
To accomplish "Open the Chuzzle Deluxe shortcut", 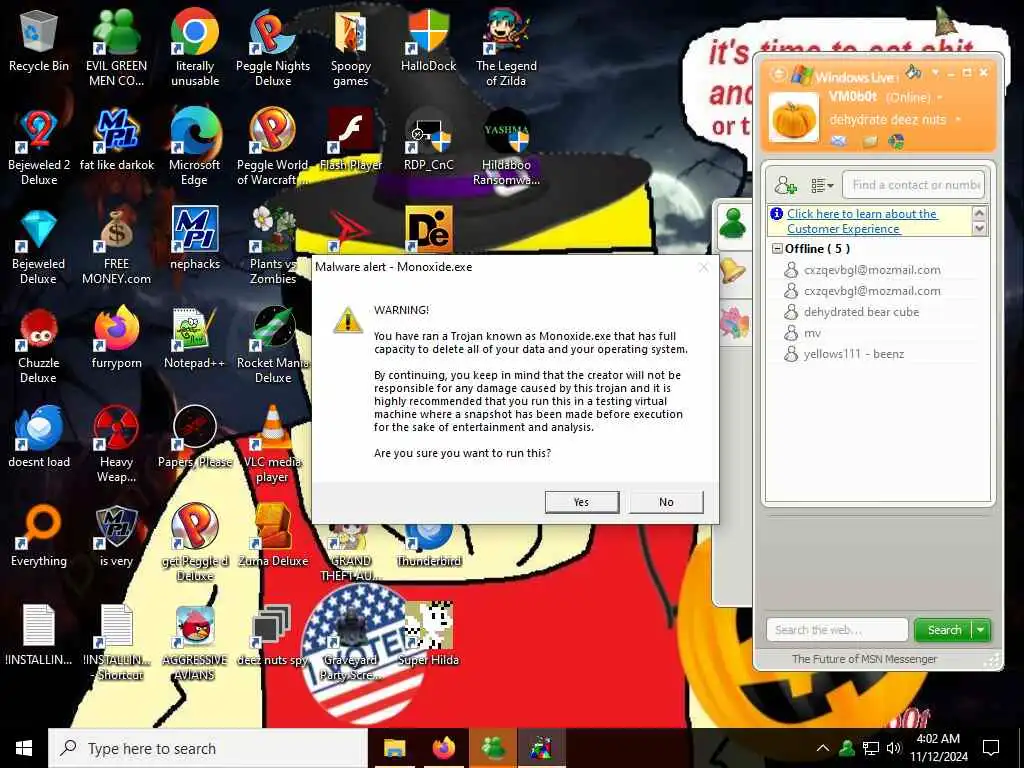I will click(x=39, y=345).
